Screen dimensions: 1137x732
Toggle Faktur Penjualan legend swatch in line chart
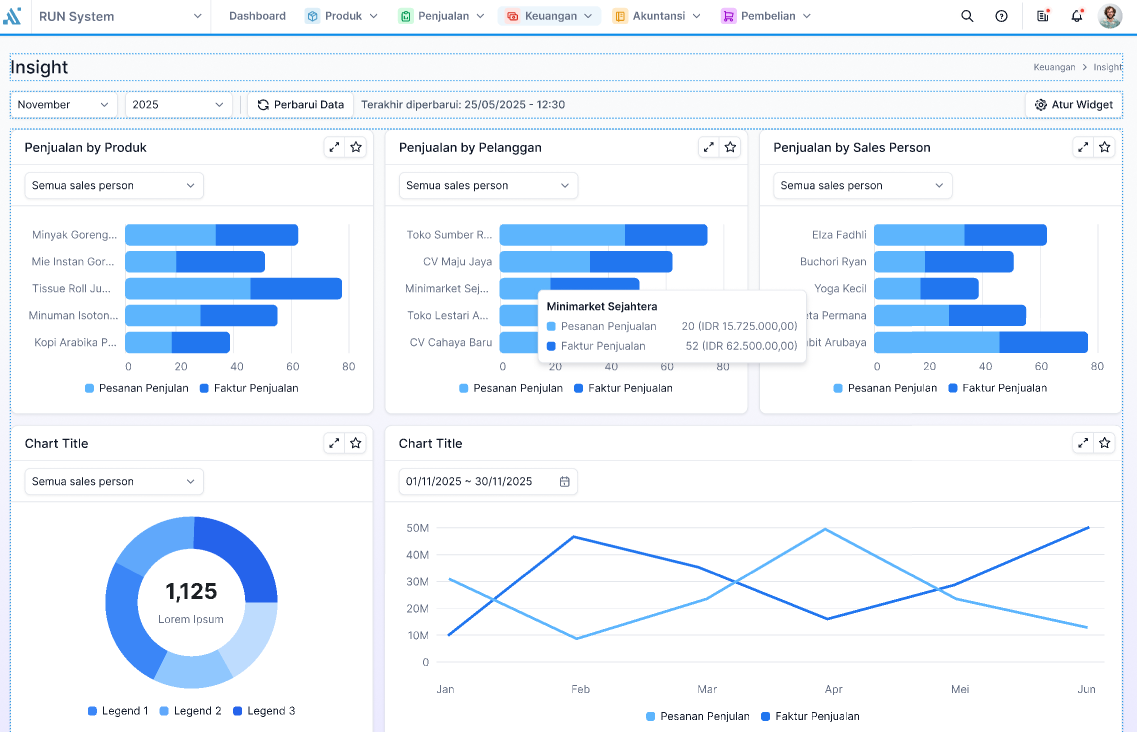(x=766, y=717)
